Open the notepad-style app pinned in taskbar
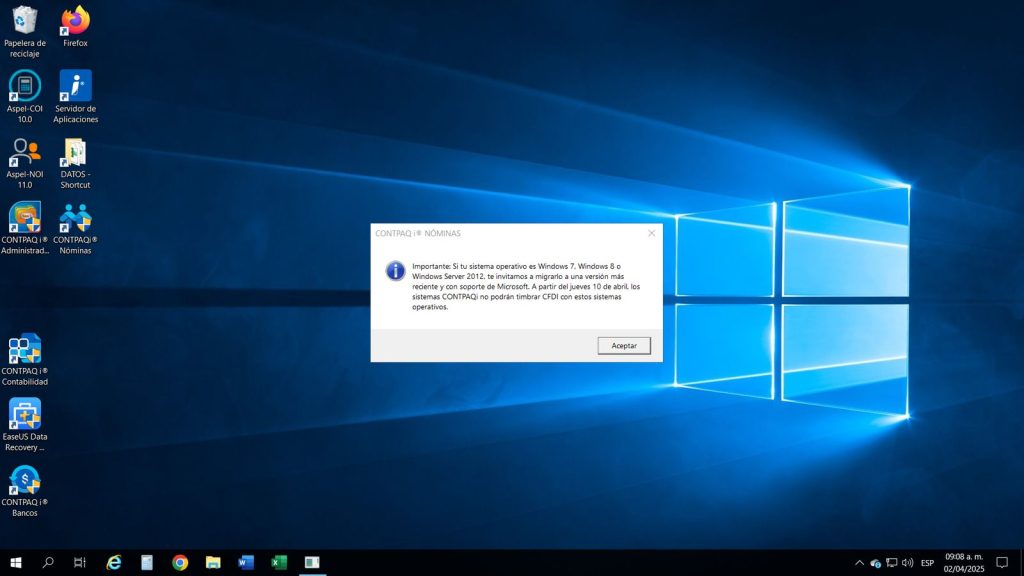Screen dimensions: 1024x576 (x=147, y=562)
